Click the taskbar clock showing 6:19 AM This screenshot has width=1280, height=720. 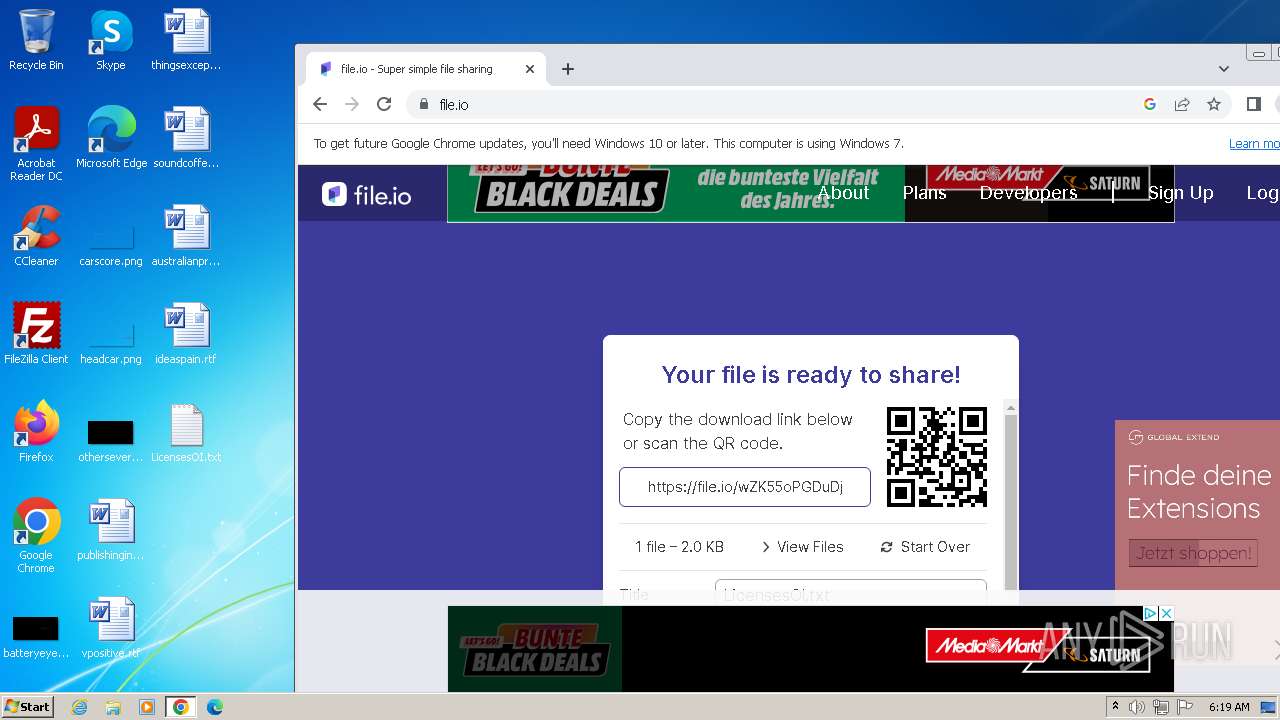point(1229,707)
